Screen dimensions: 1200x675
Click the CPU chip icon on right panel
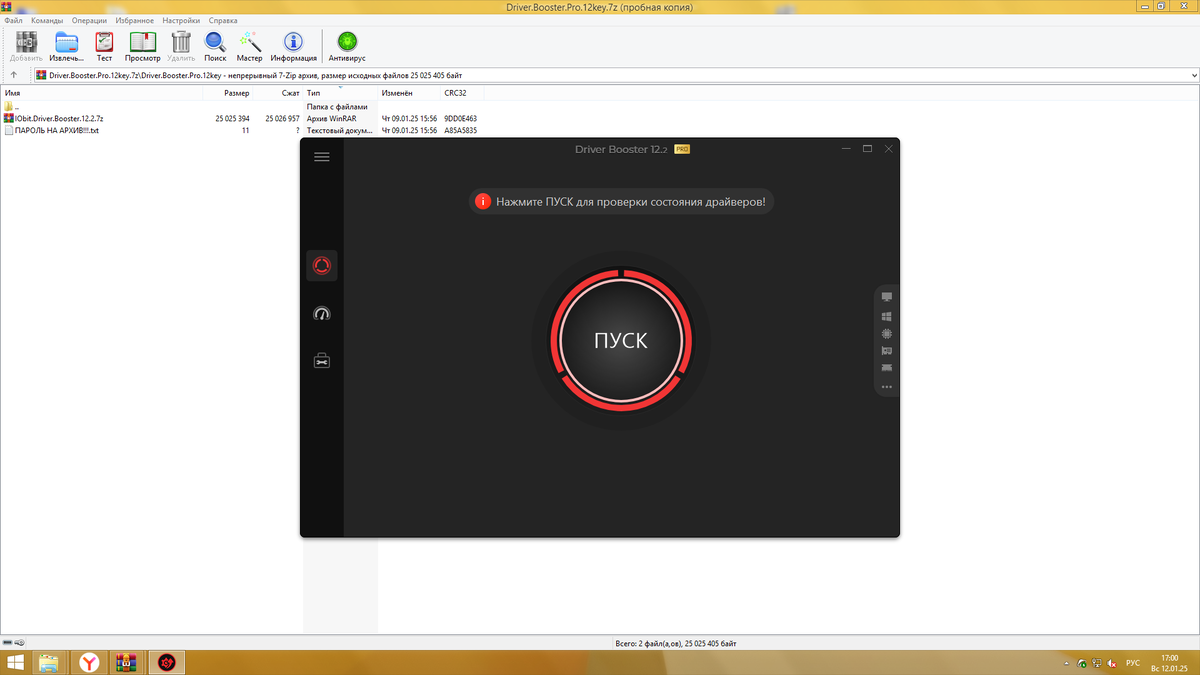(887, 333)
